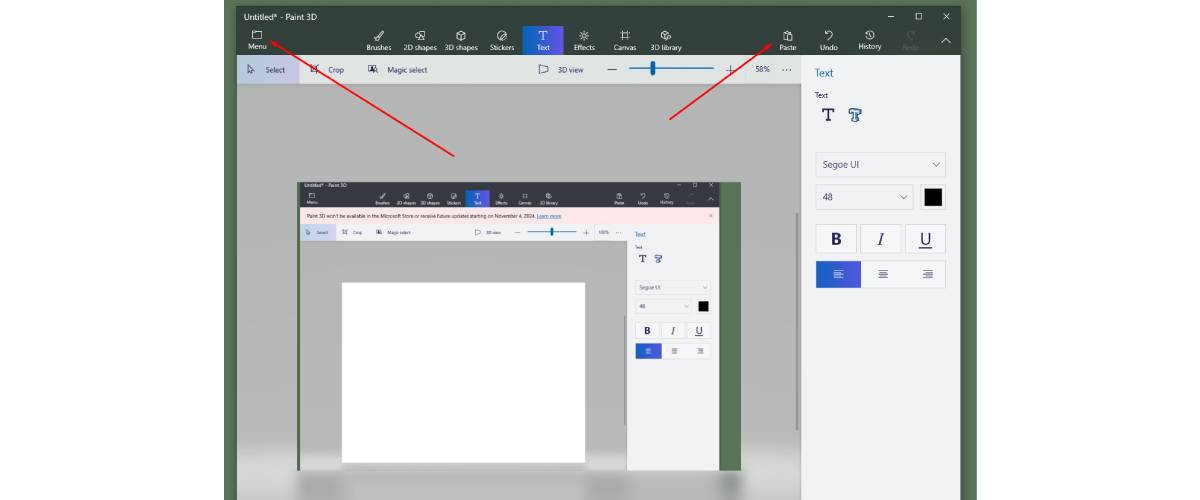The image size is (1200, 500).
Task: Click the zoom slider handle
Action: (653, 69)
